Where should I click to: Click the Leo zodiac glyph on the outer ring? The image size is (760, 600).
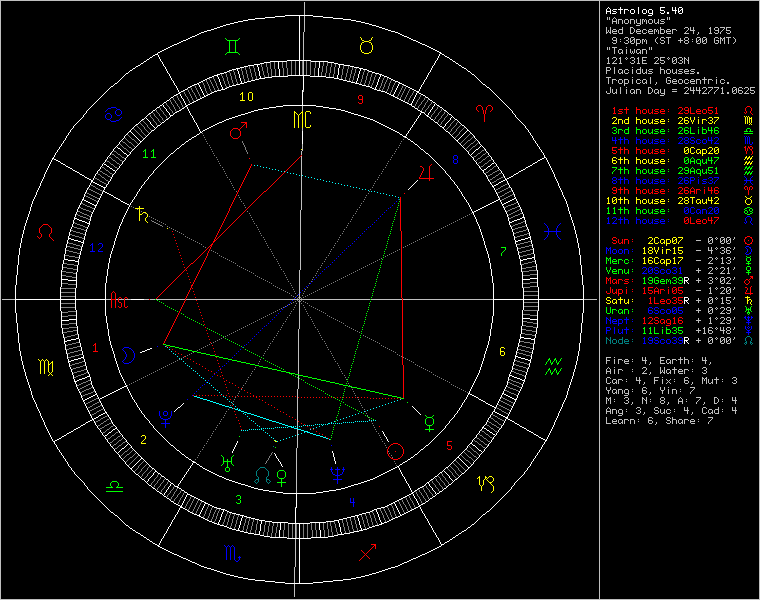46,232
